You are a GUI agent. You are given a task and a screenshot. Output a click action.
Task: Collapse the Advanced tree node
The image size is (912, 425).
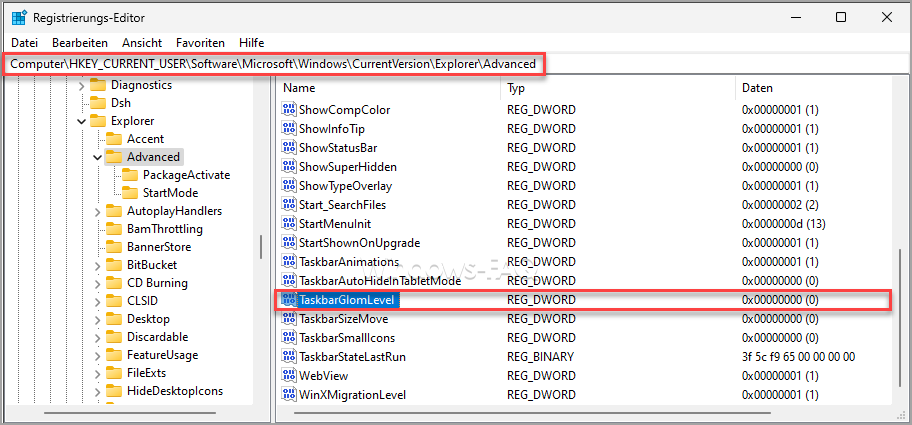(97, 157)
